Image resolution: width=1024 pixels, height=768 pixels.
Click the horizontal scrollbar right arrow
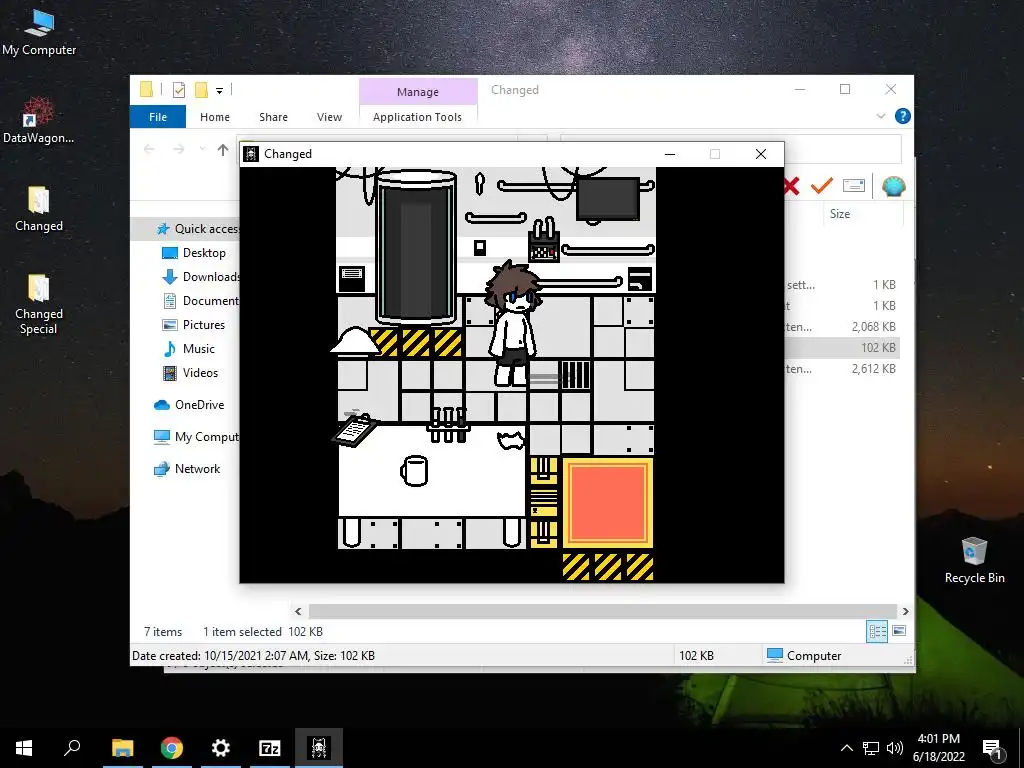point(905,611)
